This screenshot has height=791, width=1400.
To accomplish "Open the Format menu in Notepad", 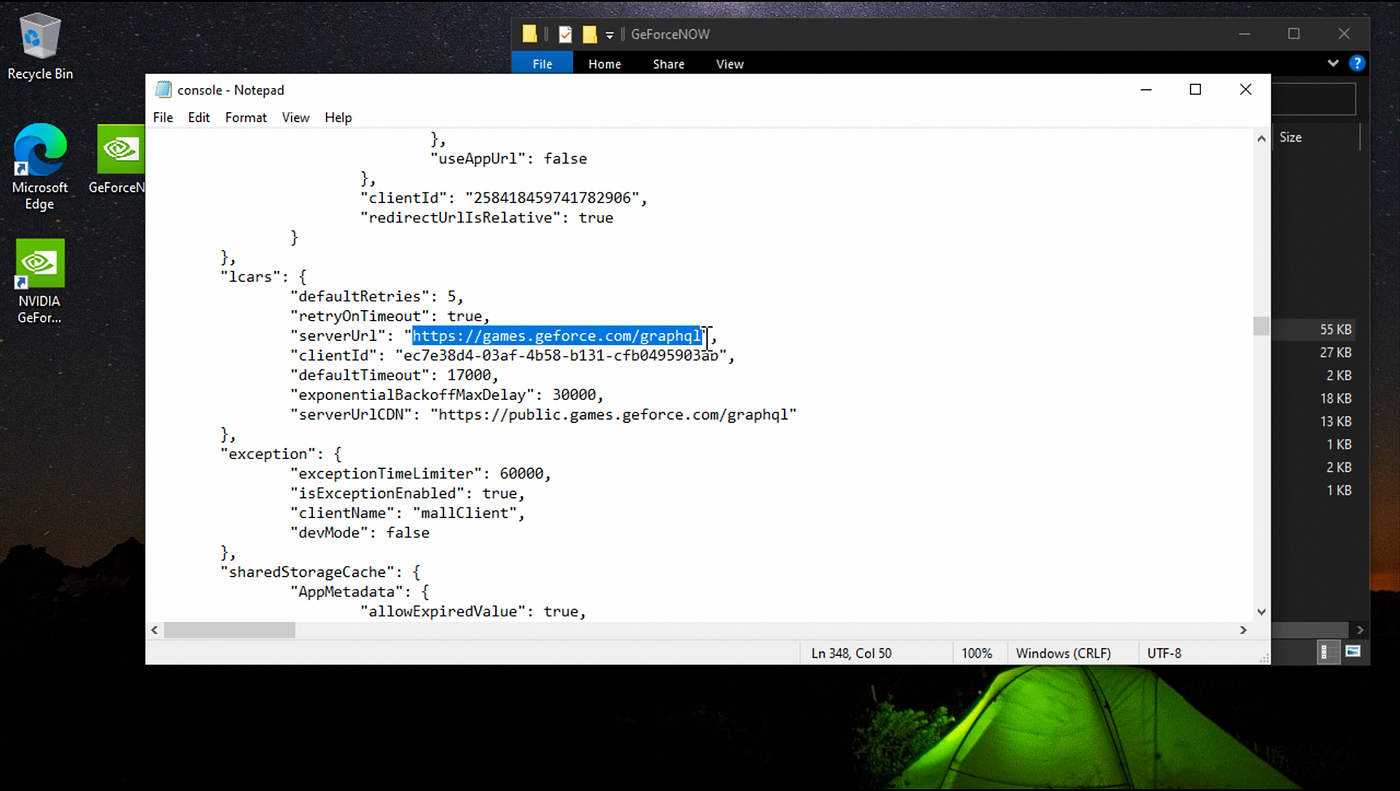I will click(x=246, y=117).
